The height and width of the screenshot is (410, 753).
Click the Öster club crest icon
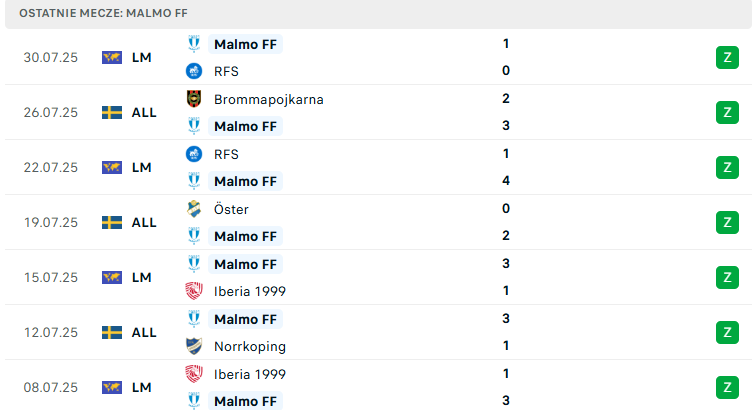pos(194,209)
